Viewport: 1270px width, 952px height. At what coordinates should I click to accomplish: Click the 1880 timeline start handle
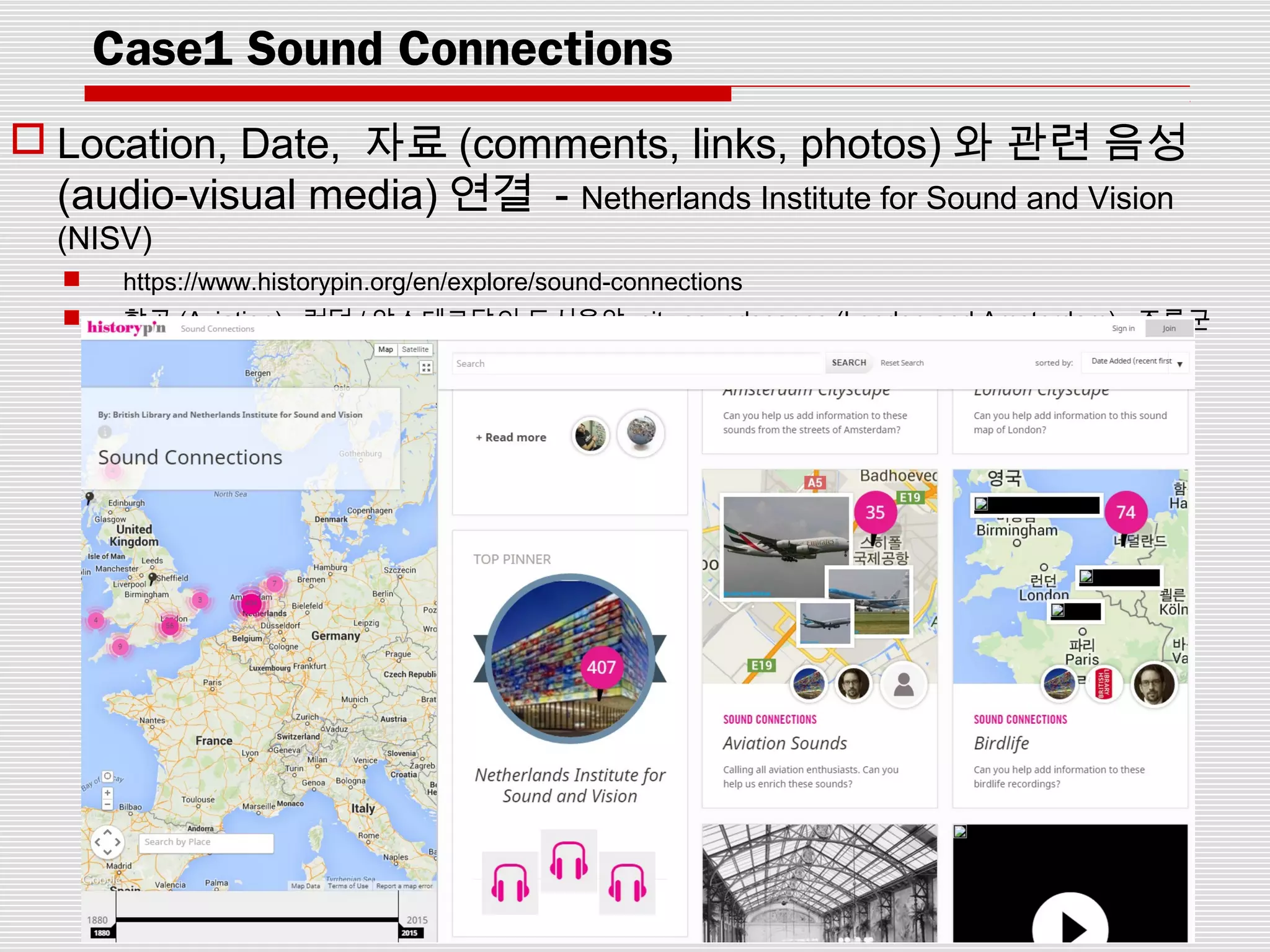pyautogui.click(x=102, y=933)
